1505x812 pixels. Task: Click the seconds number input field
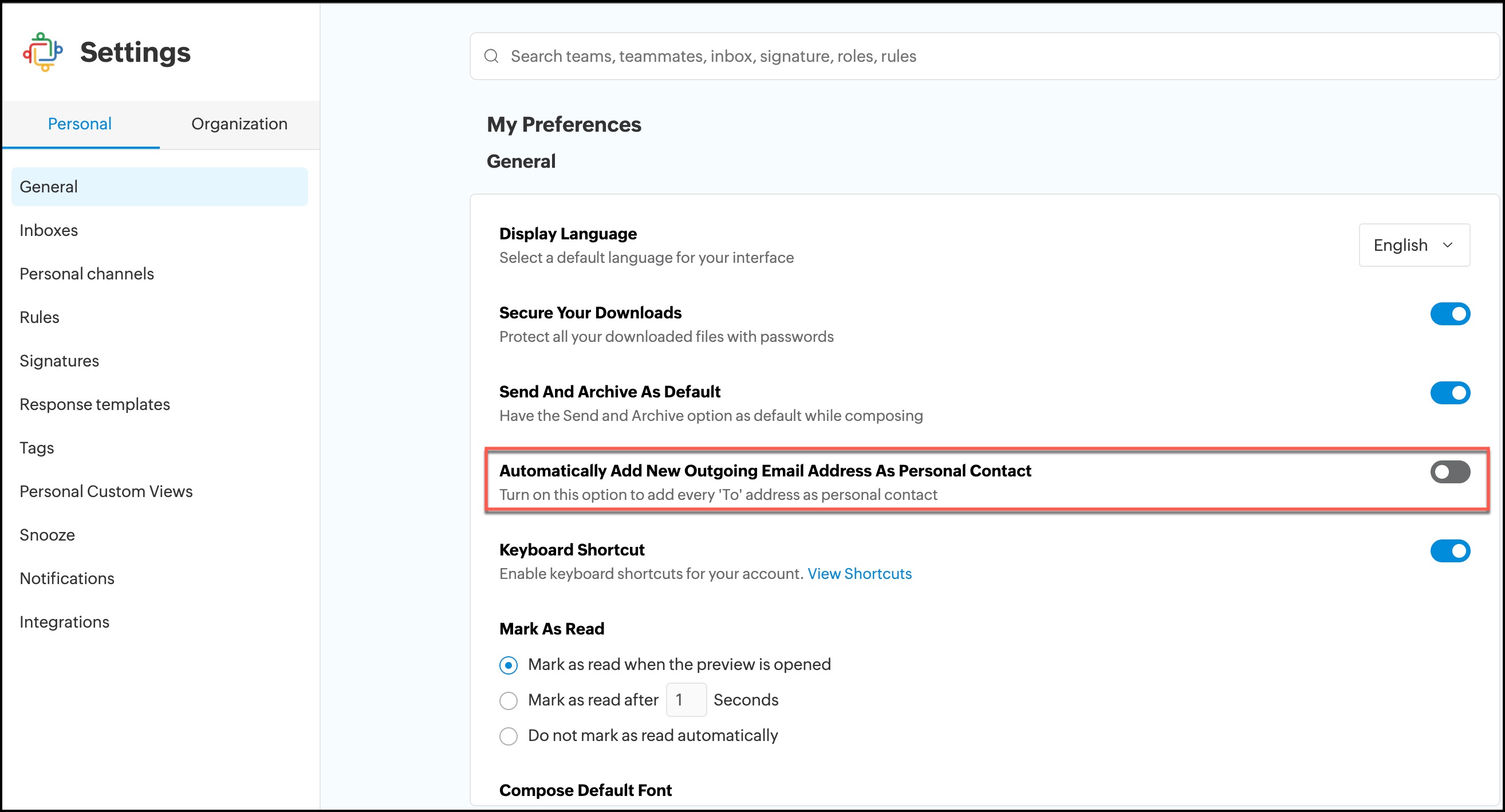(x=686, y=700)
